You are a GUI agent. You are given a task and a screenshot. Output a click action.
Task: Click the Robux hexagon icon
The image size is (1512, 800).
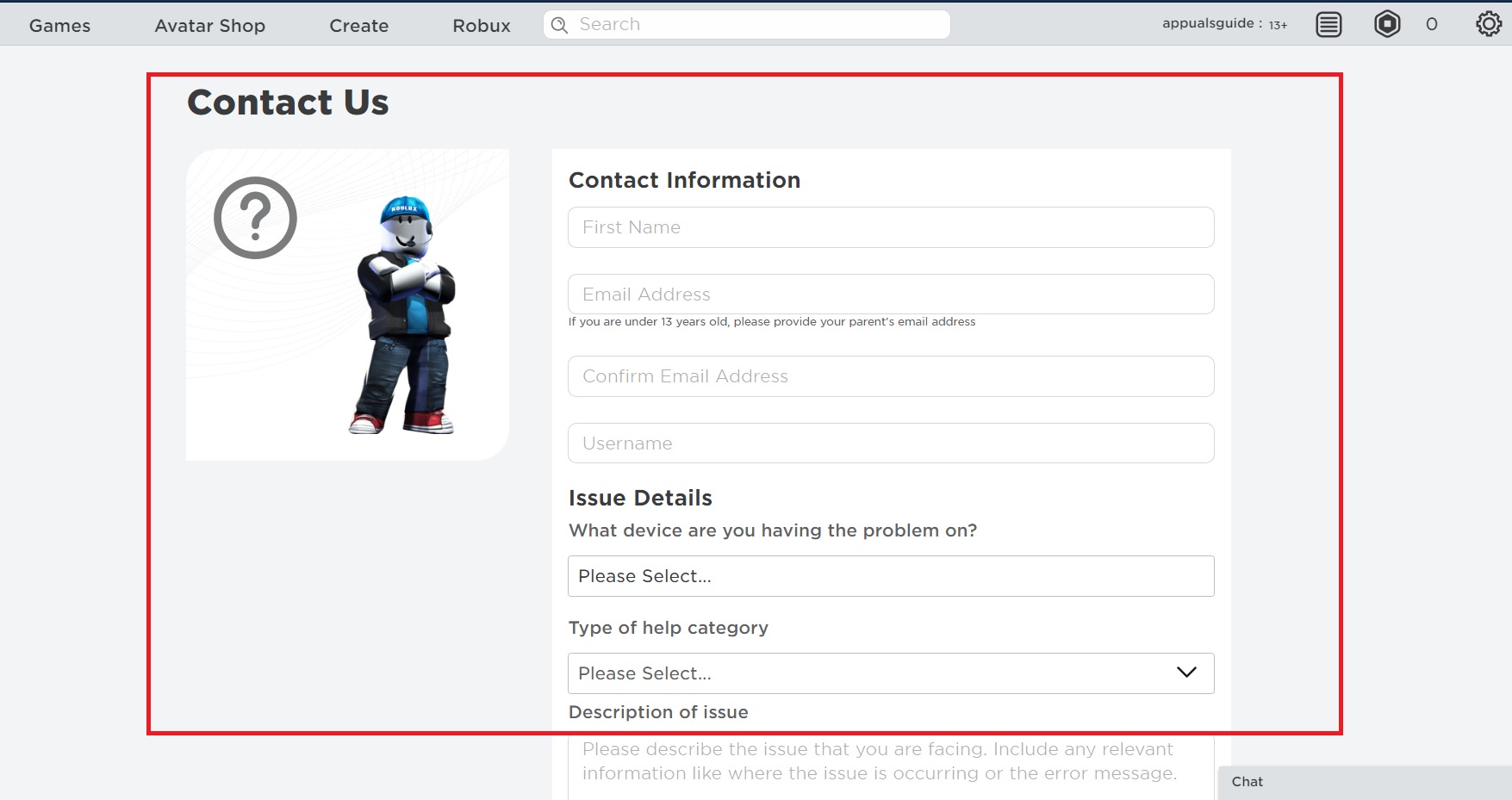(x=1387, y=24)
